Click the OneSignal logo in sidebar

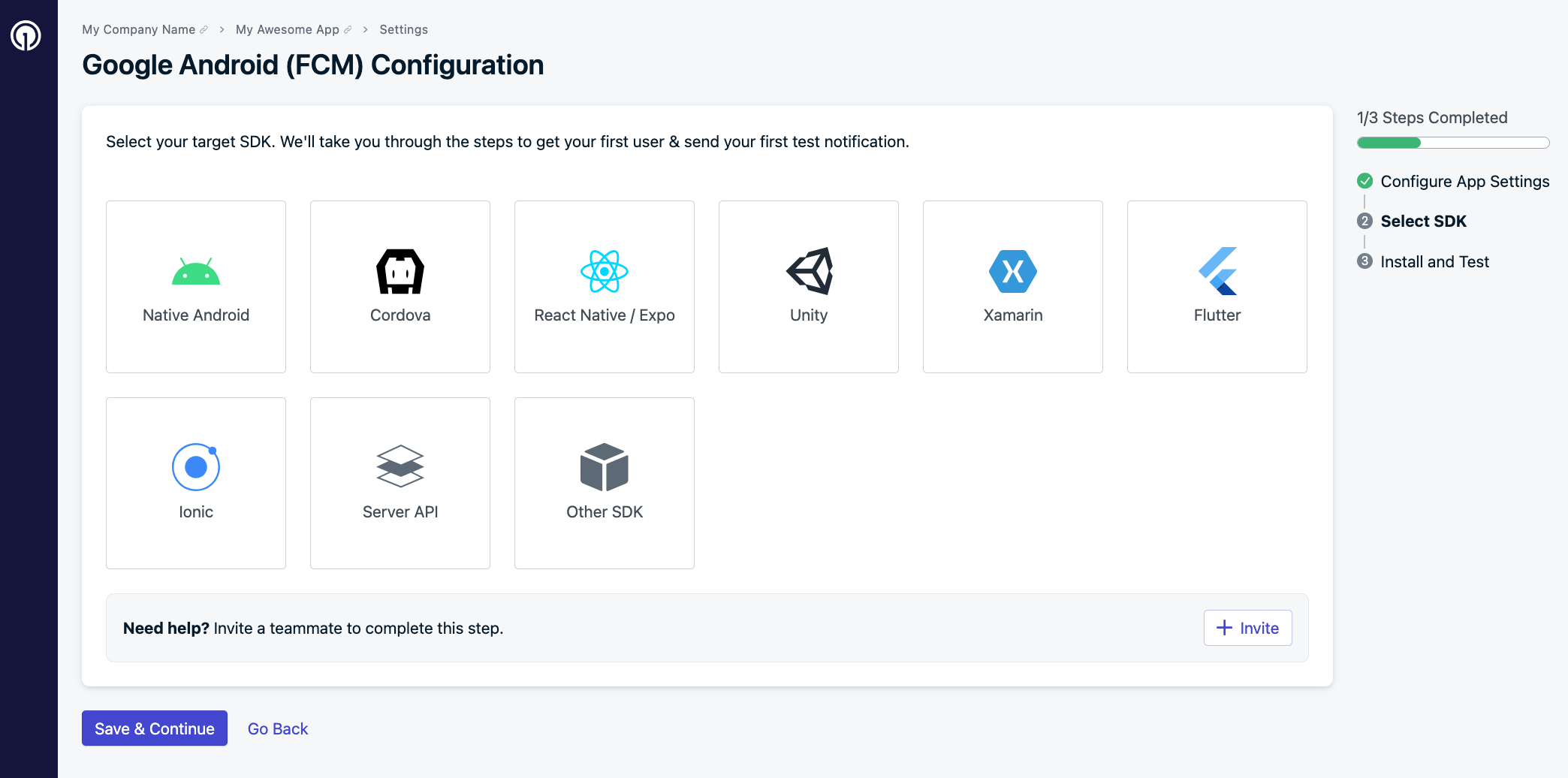pos(26,35)
